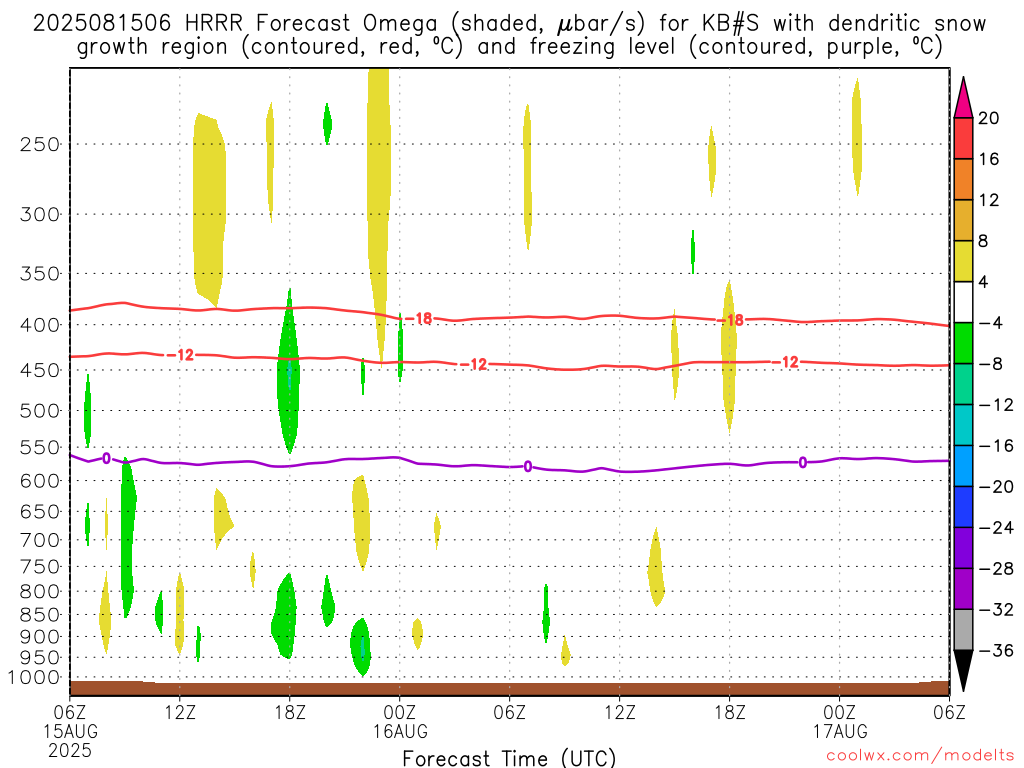This screenshot has width=1024, height=768.
Task: Click the color scale value -28
Action: pos(996,568)
